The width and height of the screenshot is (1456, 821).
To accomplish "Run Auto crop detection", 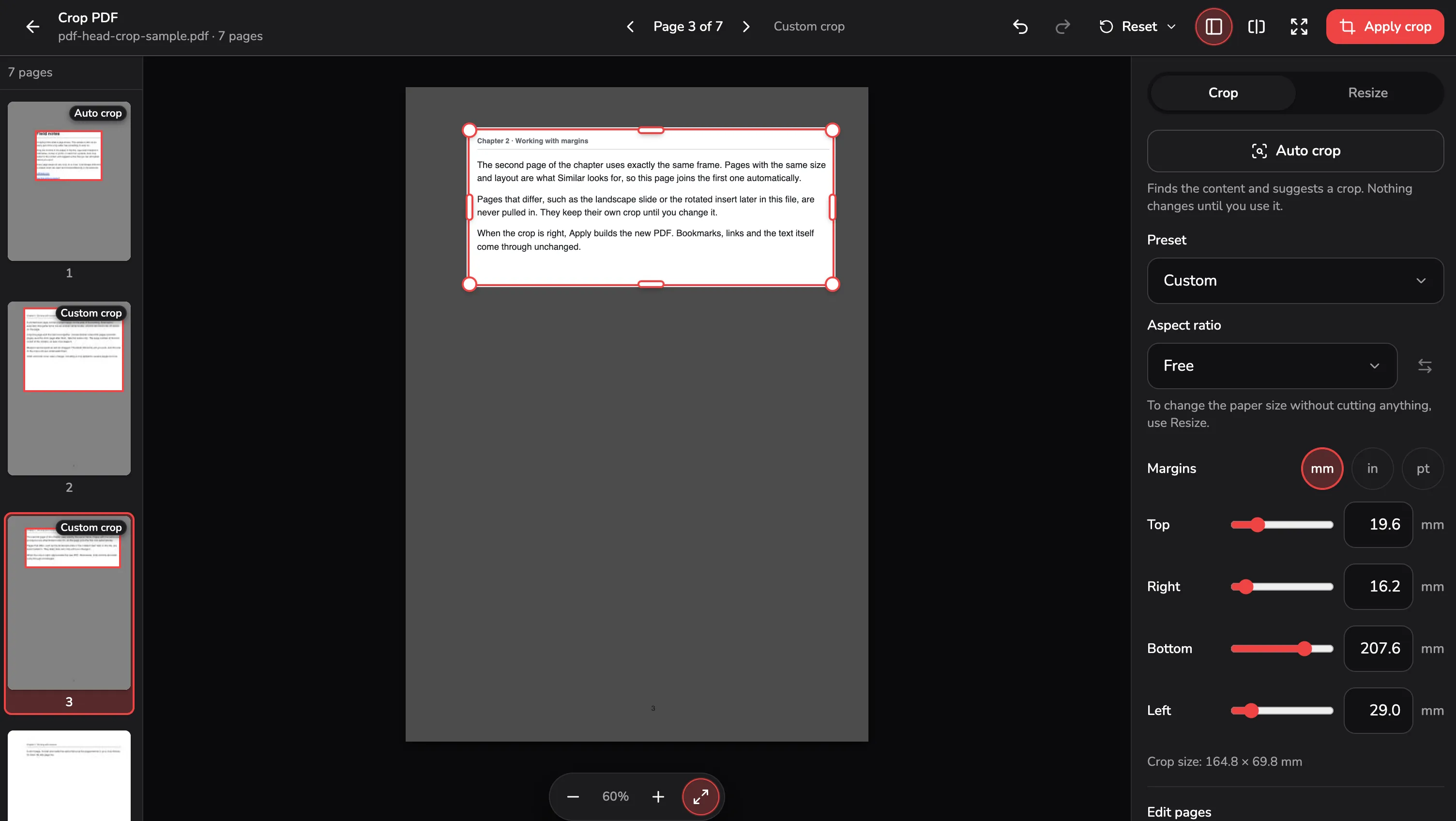I will (1295, 151).
